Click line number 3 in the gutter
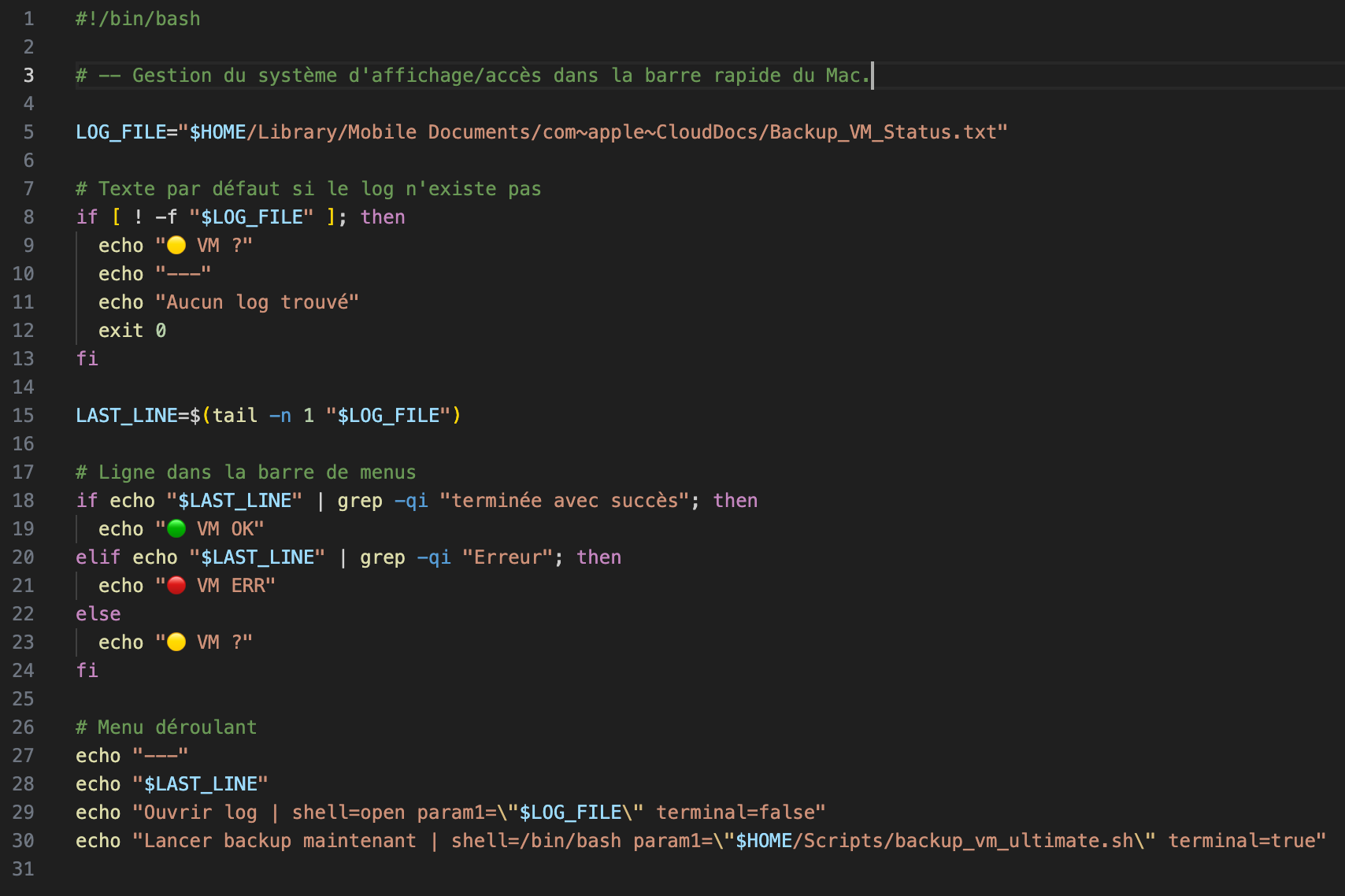The width and height of the screenshot is (1345, 896). [x=28, y=76]
